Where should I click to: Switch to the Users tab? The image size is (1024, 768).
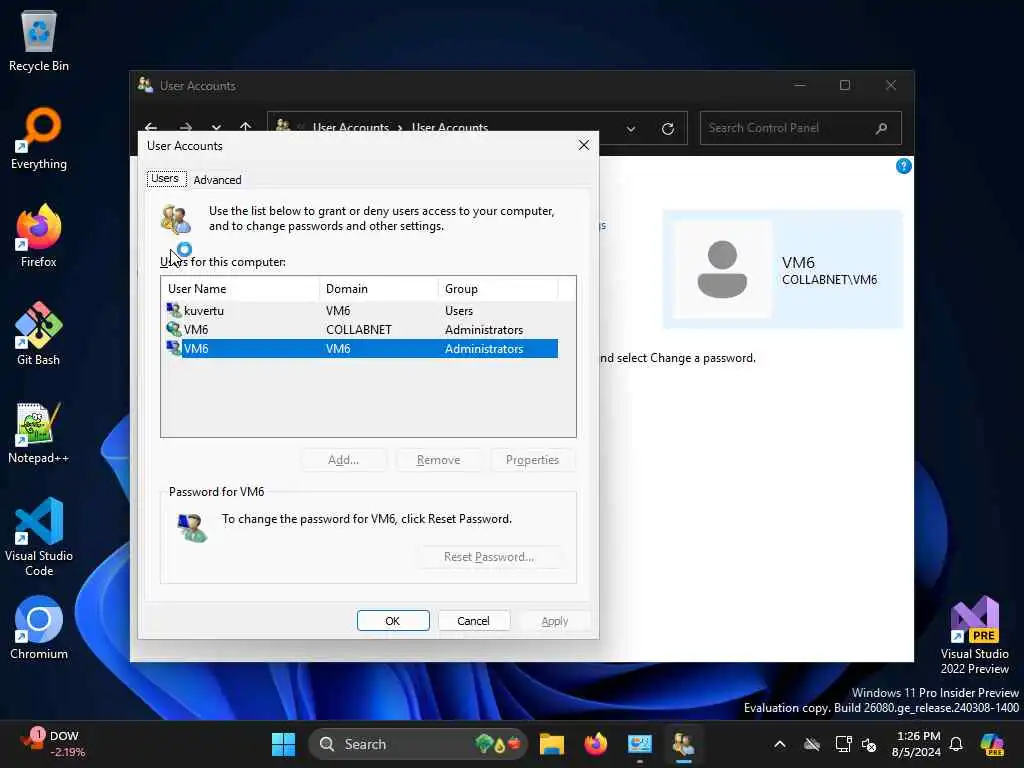pos(165,178)
